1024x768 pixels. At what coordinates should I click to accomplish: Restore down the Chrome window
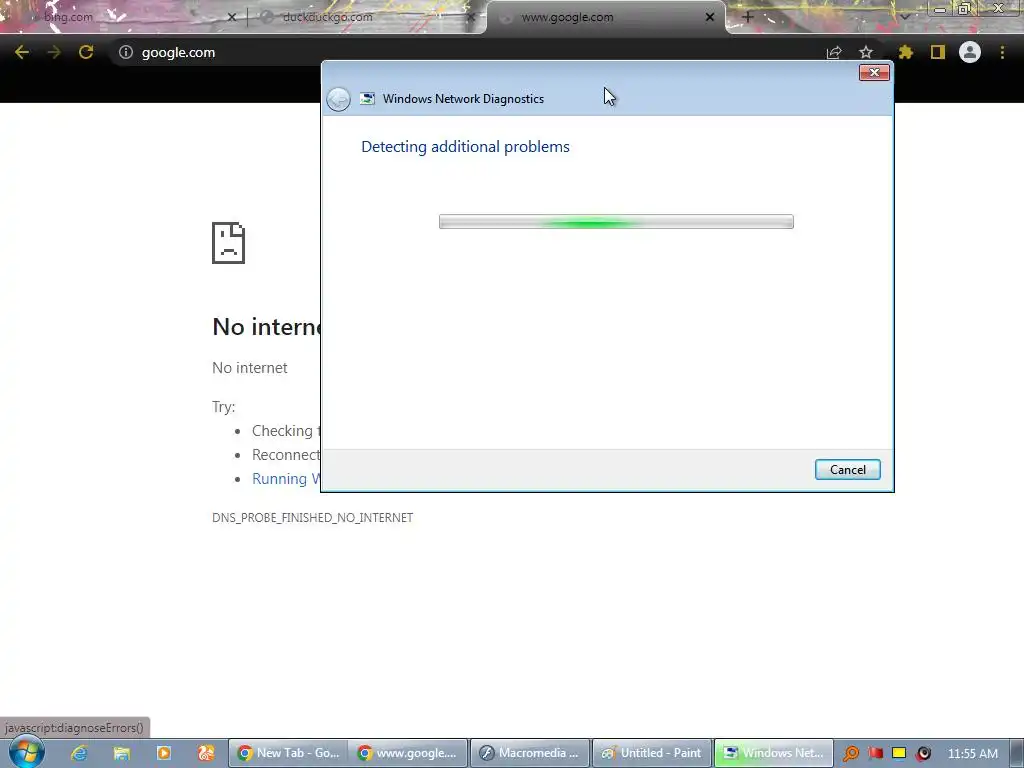click(x=964, y=8)
